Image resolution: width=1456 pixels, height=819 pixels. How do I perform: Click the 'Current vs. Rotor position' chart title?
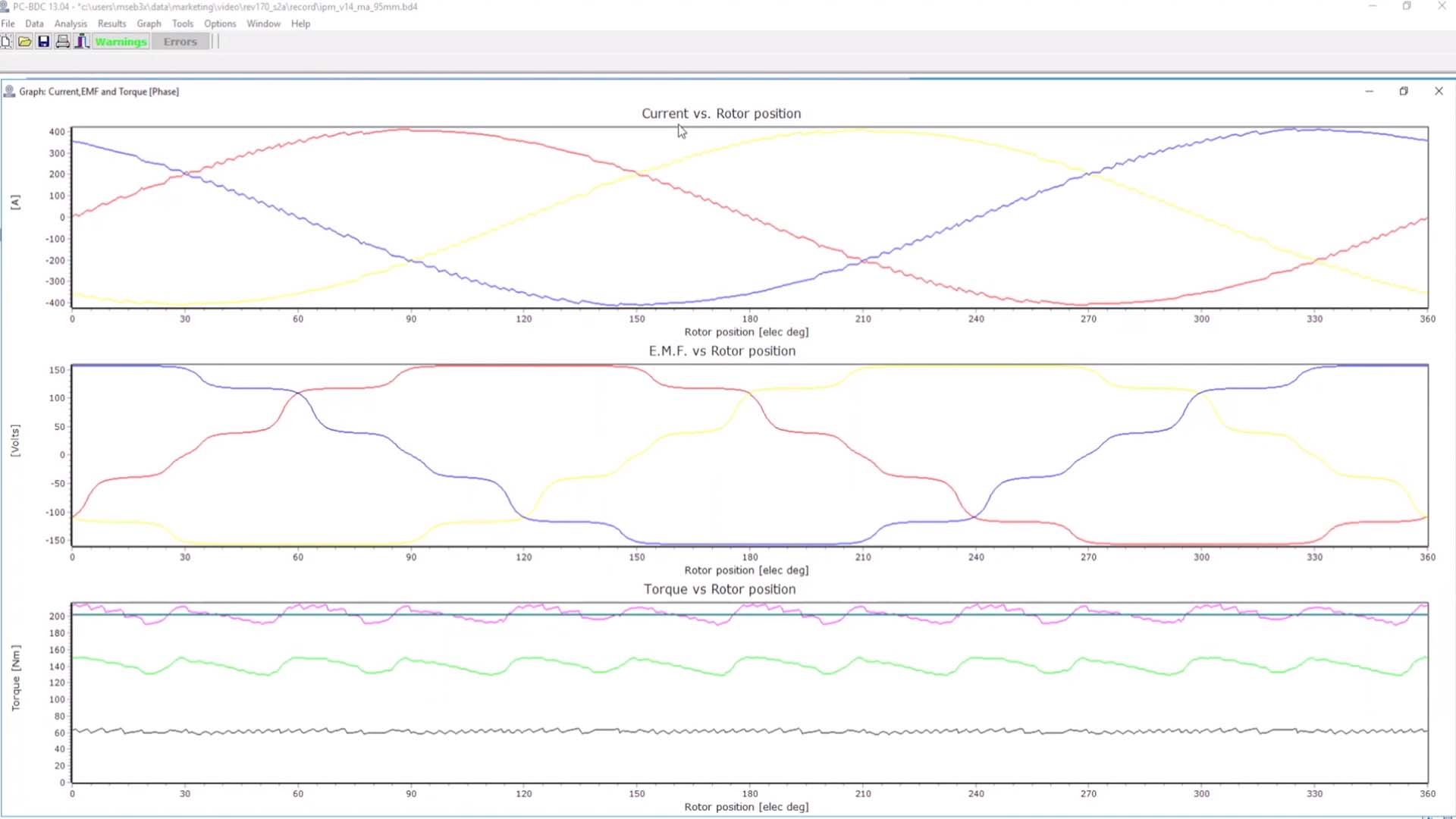[721, 114]
